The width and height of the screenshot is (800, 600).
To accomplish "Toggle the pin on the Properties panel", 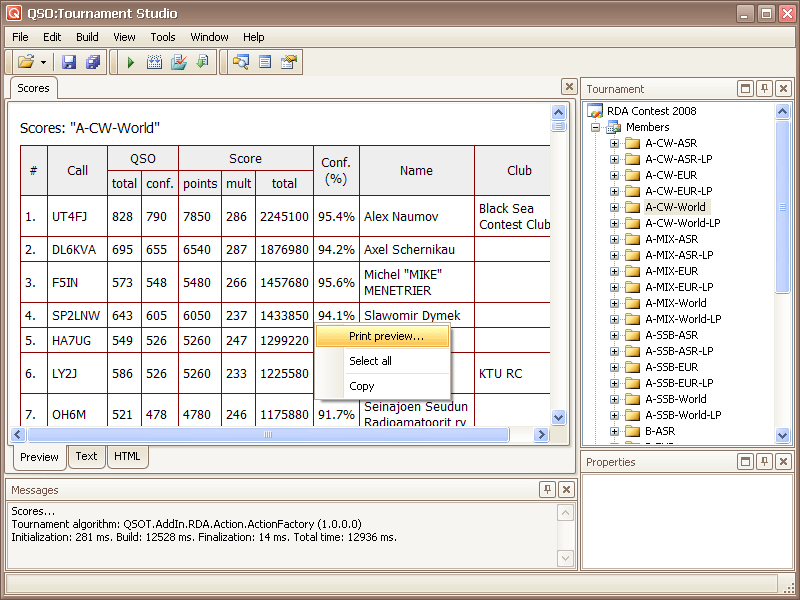I will click(765, 462).
